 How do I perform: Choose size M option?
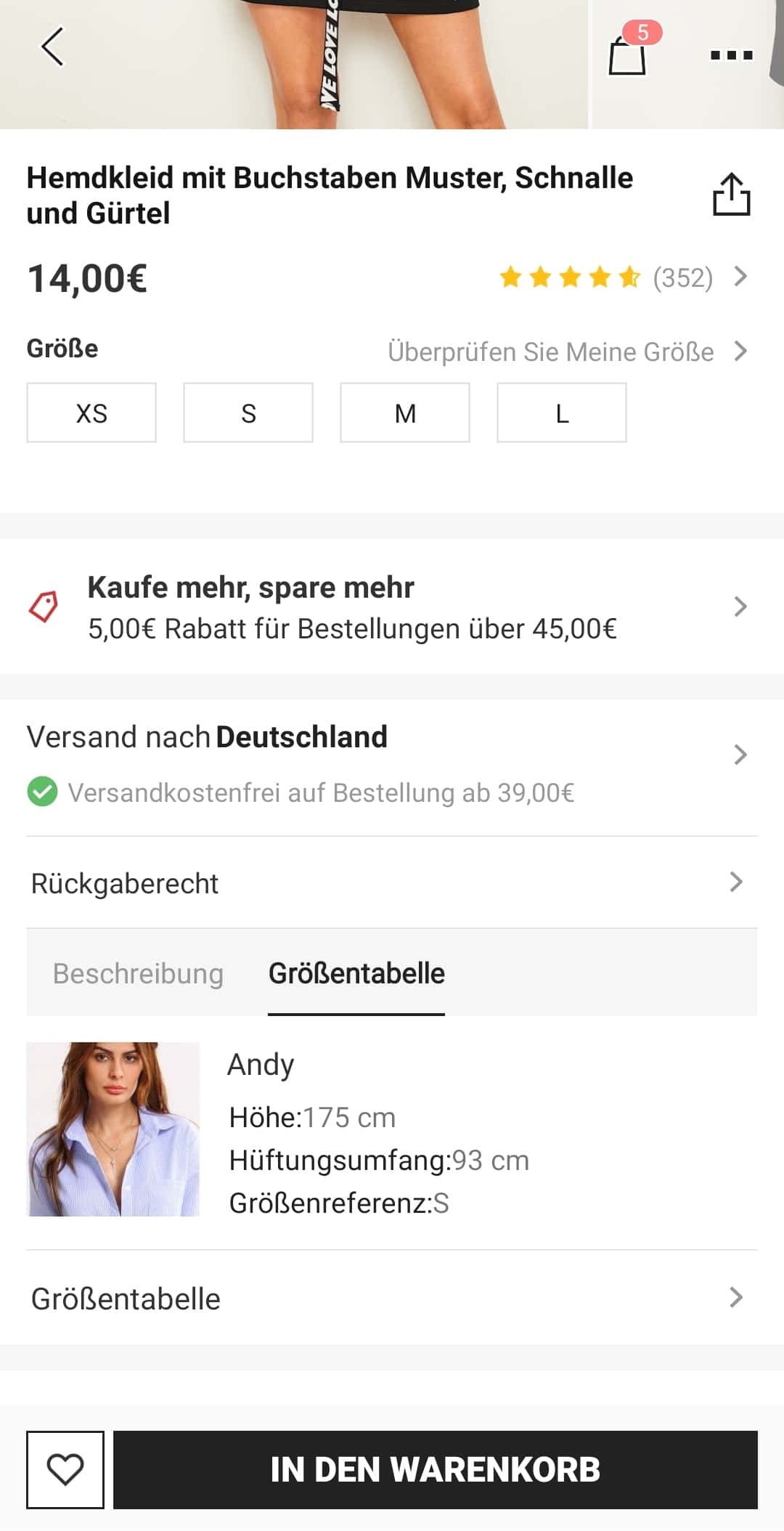[x=405, y=413]
